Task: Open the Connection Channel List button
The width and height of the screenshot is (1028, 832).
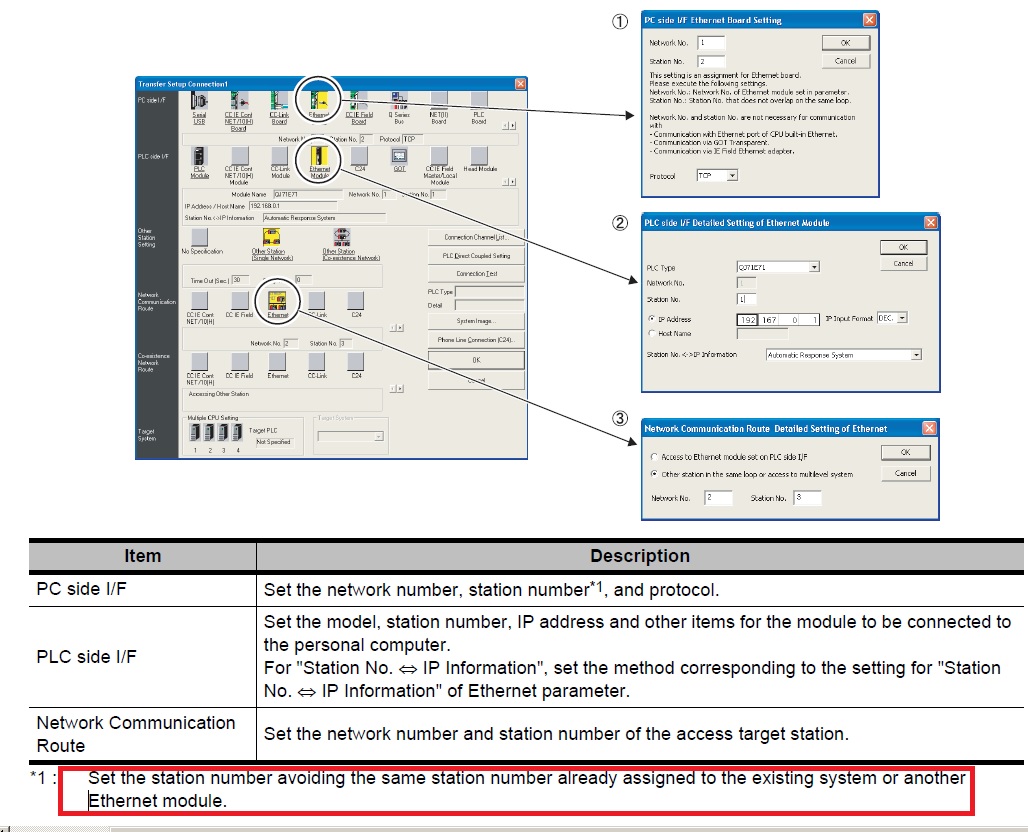Action: tap(476, 237)
